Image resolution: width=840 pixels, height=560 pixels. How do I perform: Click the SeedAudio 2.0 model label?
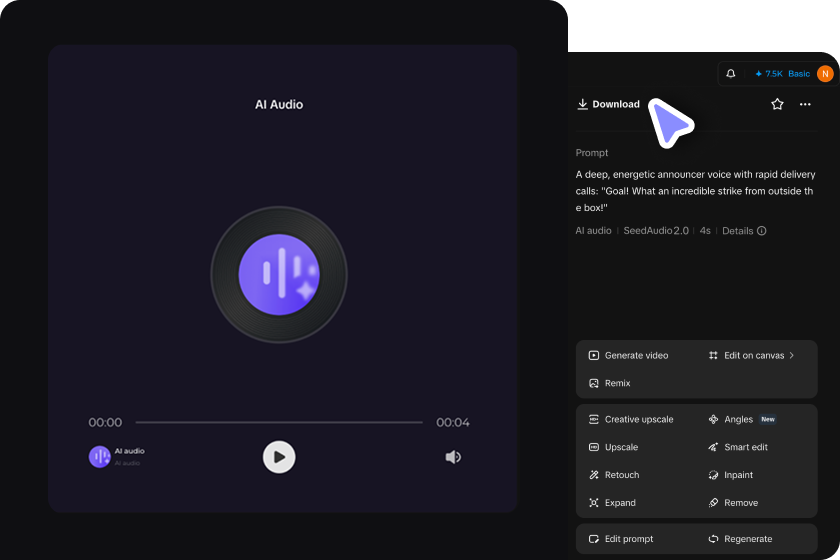(x=656, y=231)
